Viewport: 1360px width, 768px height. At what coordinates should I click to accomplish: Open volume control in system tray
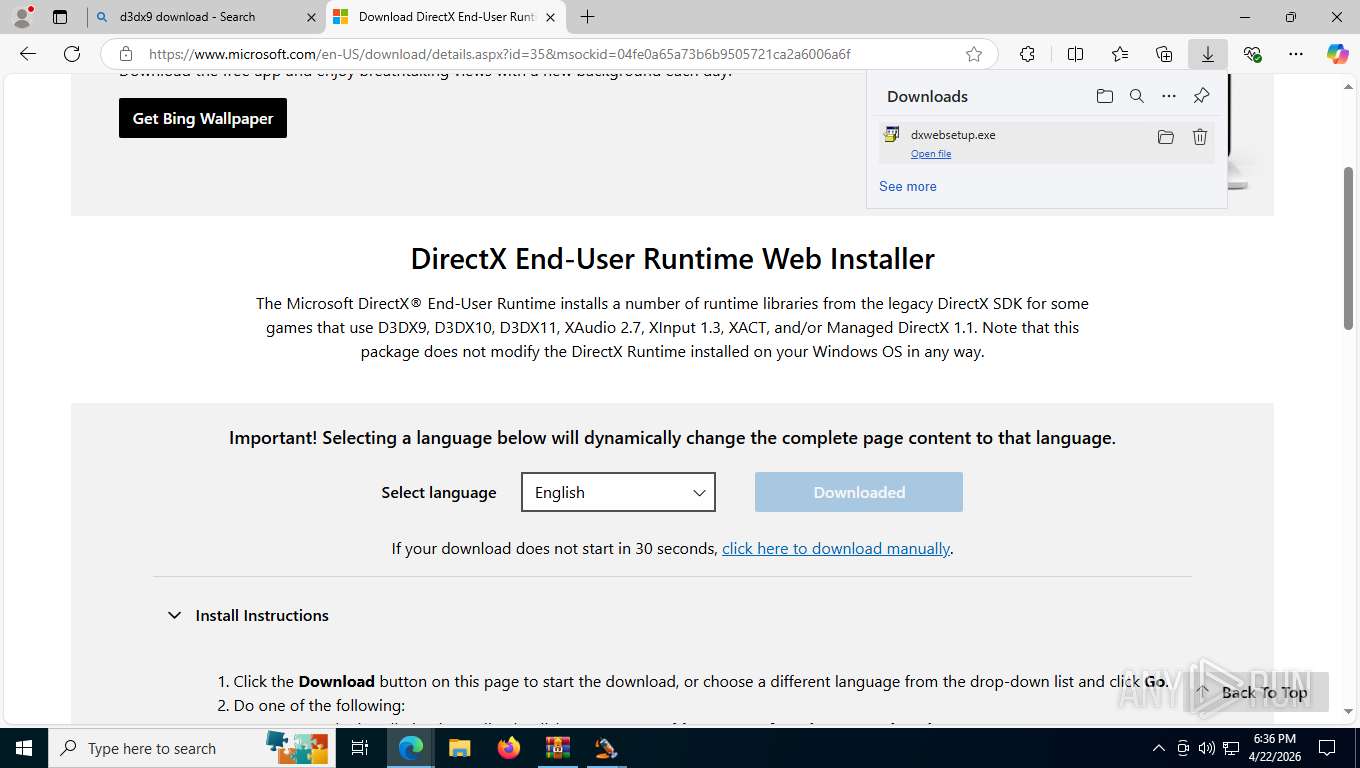(1206, 748)
